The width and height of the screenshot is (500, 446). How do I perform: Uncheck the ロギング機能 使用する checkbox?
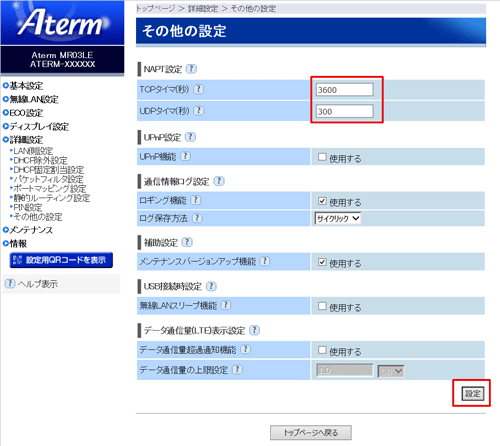(322, 201)
